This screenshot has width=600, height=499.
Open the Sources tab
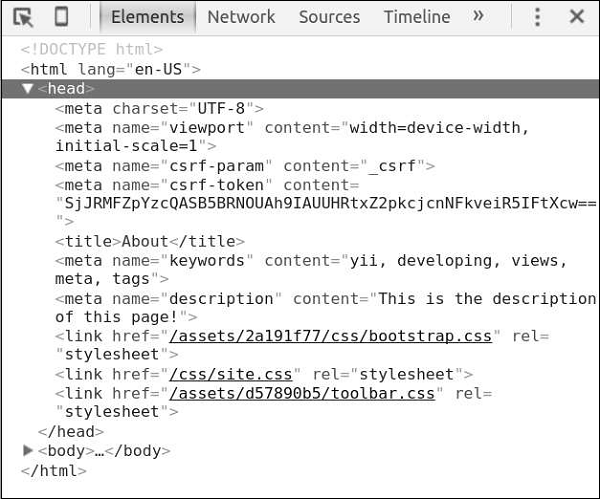329,17
